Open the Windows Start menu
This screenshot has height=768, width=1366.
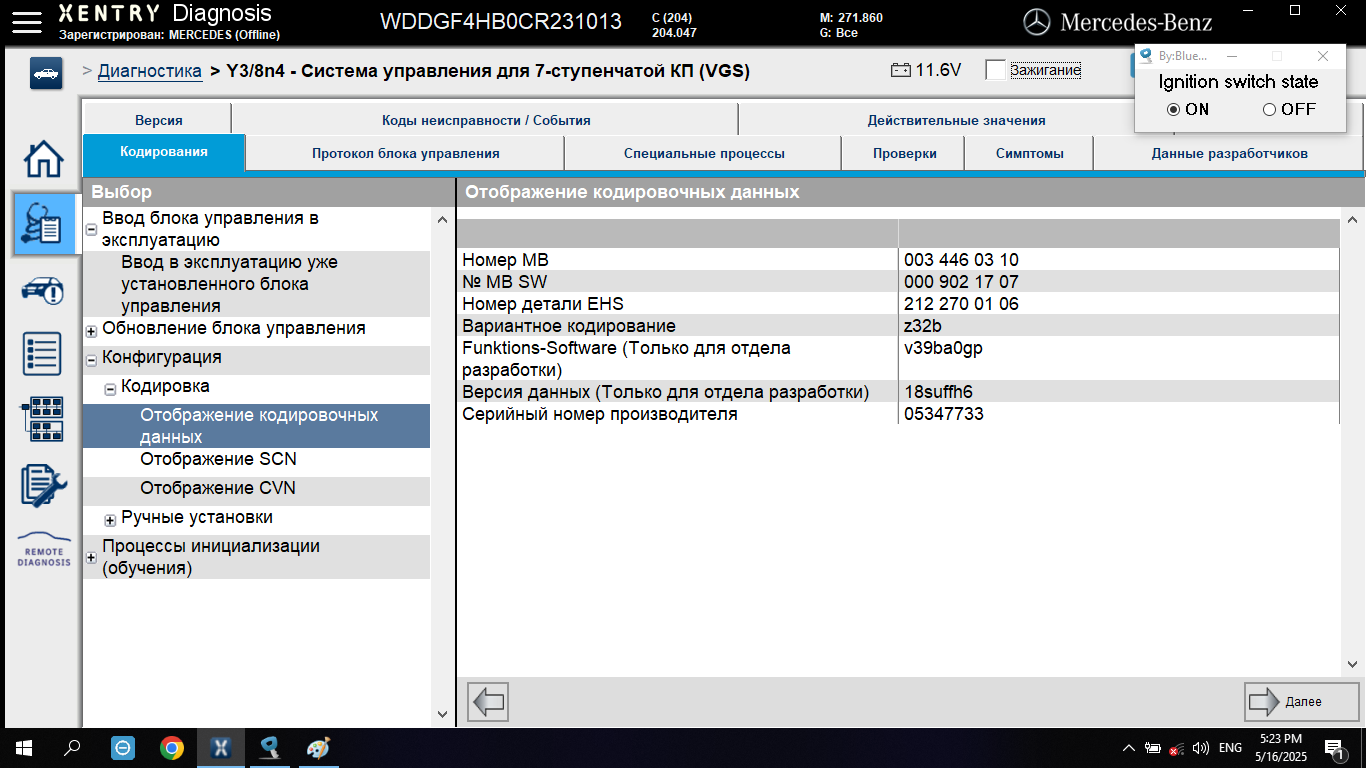click(x=23, y=747)
